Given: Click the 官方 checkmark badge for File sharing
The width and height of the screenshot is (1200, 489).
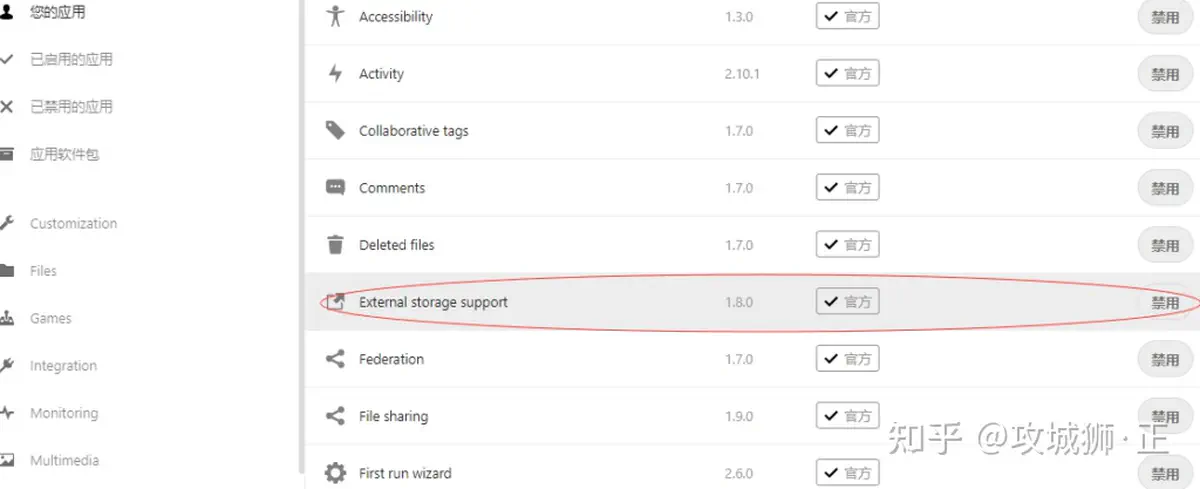Looking at the screenshot, I should click(x=847, y=416).
